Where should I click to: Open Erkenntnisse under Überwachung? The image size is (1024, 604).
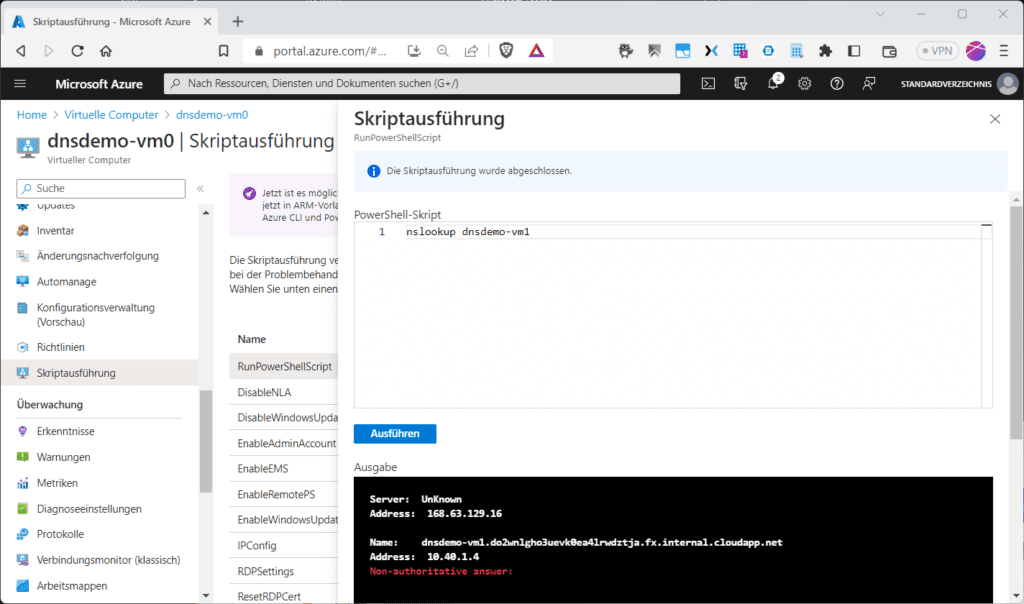pyautogui.click(x=65, y=431)
